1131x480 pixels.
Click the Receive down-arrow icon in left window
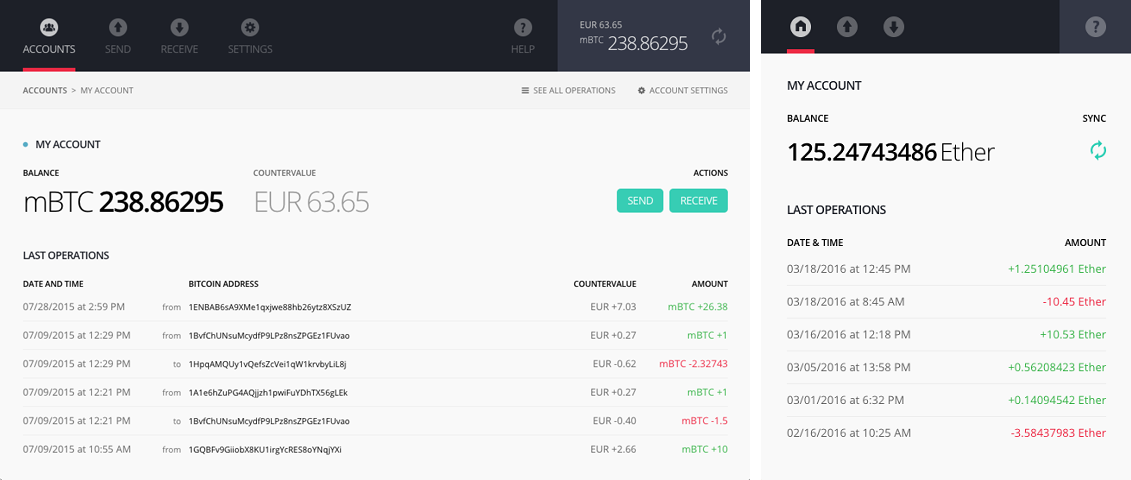pyautogui.click(x=180, y=27)
